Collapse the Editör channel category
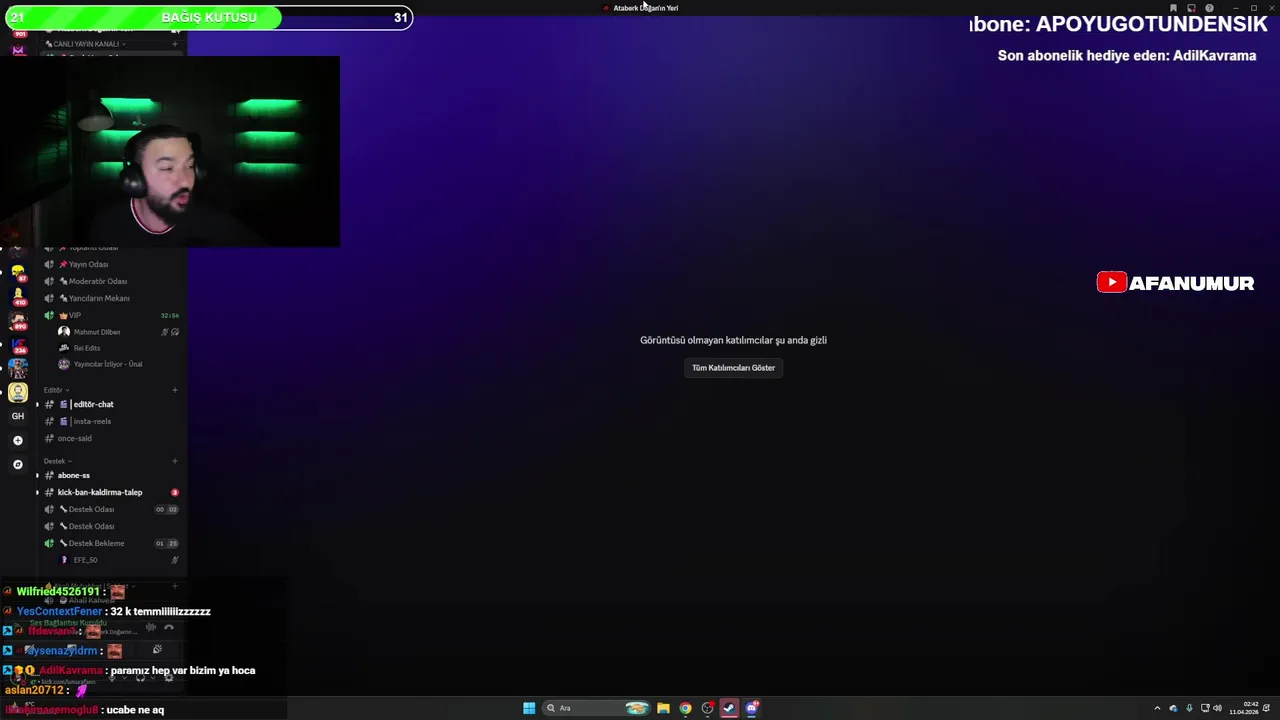This screenshot has width=1280, height=720. 56,390
